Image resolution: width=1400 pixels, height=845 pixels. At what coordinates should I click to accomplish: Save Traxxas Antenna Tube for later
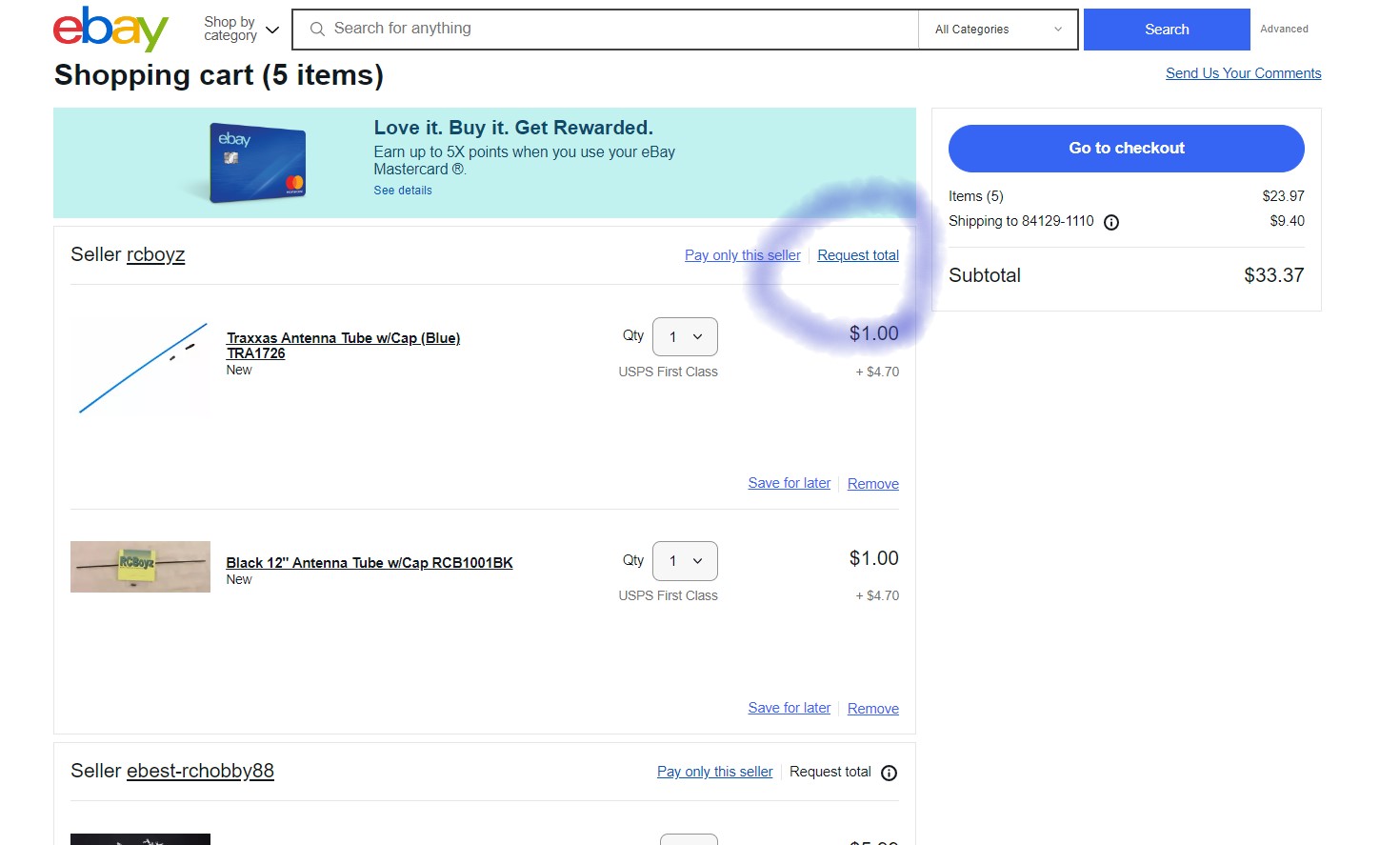click(789, 483)
